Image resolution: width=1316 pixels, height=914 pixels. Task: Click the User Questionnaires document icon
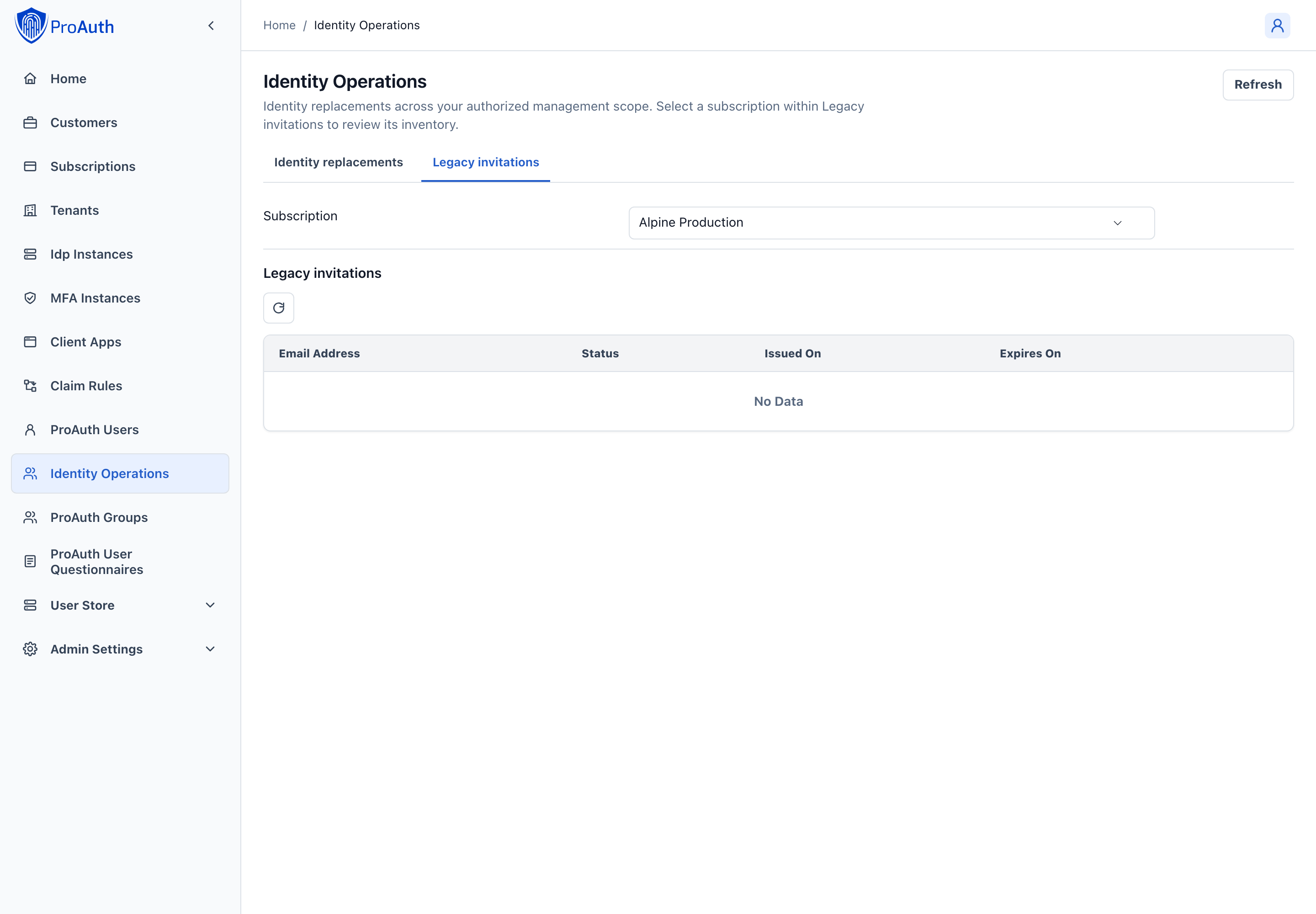[x=30, y=561]
